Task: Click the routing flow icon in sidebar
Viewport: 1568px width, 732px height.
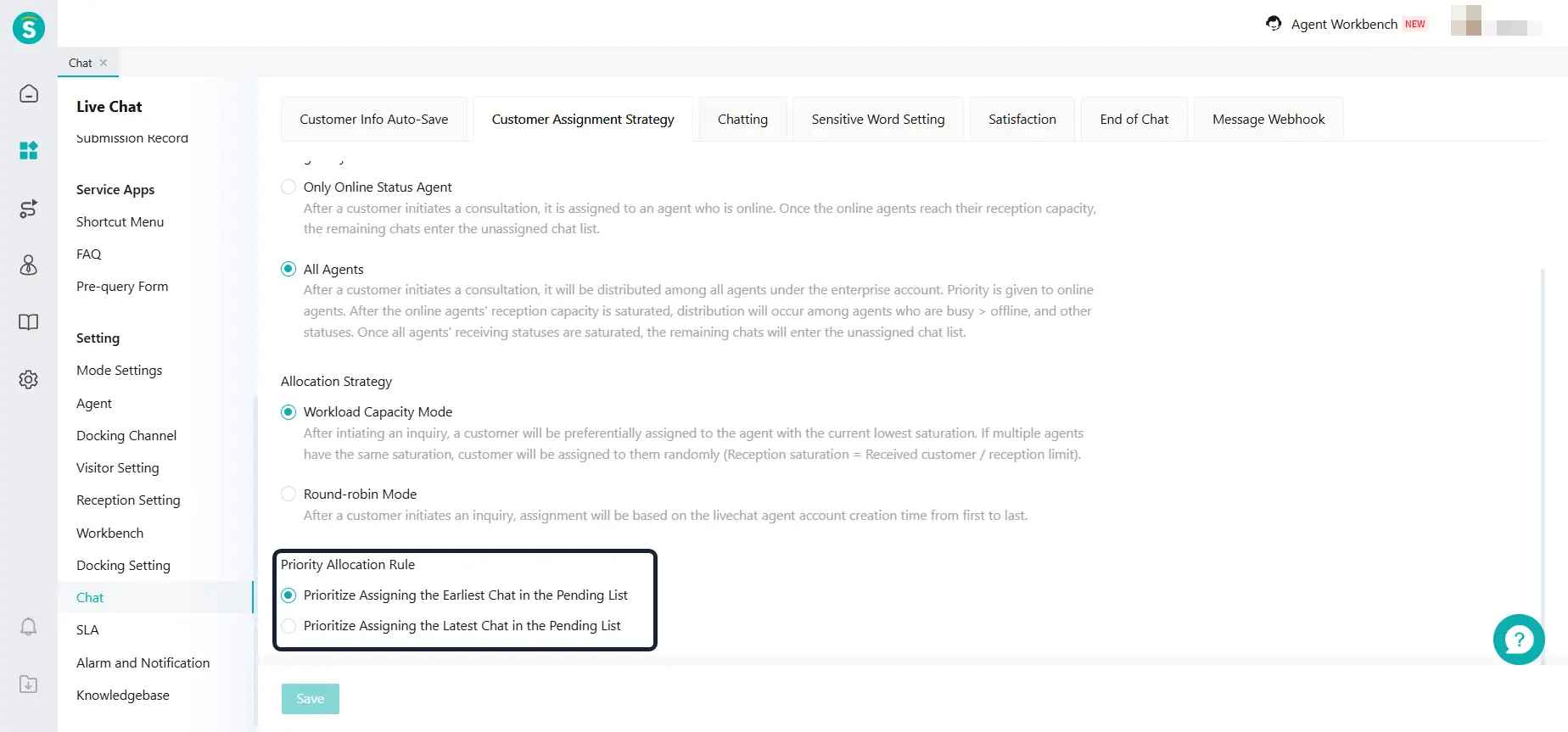Action: tap(29, 209)
